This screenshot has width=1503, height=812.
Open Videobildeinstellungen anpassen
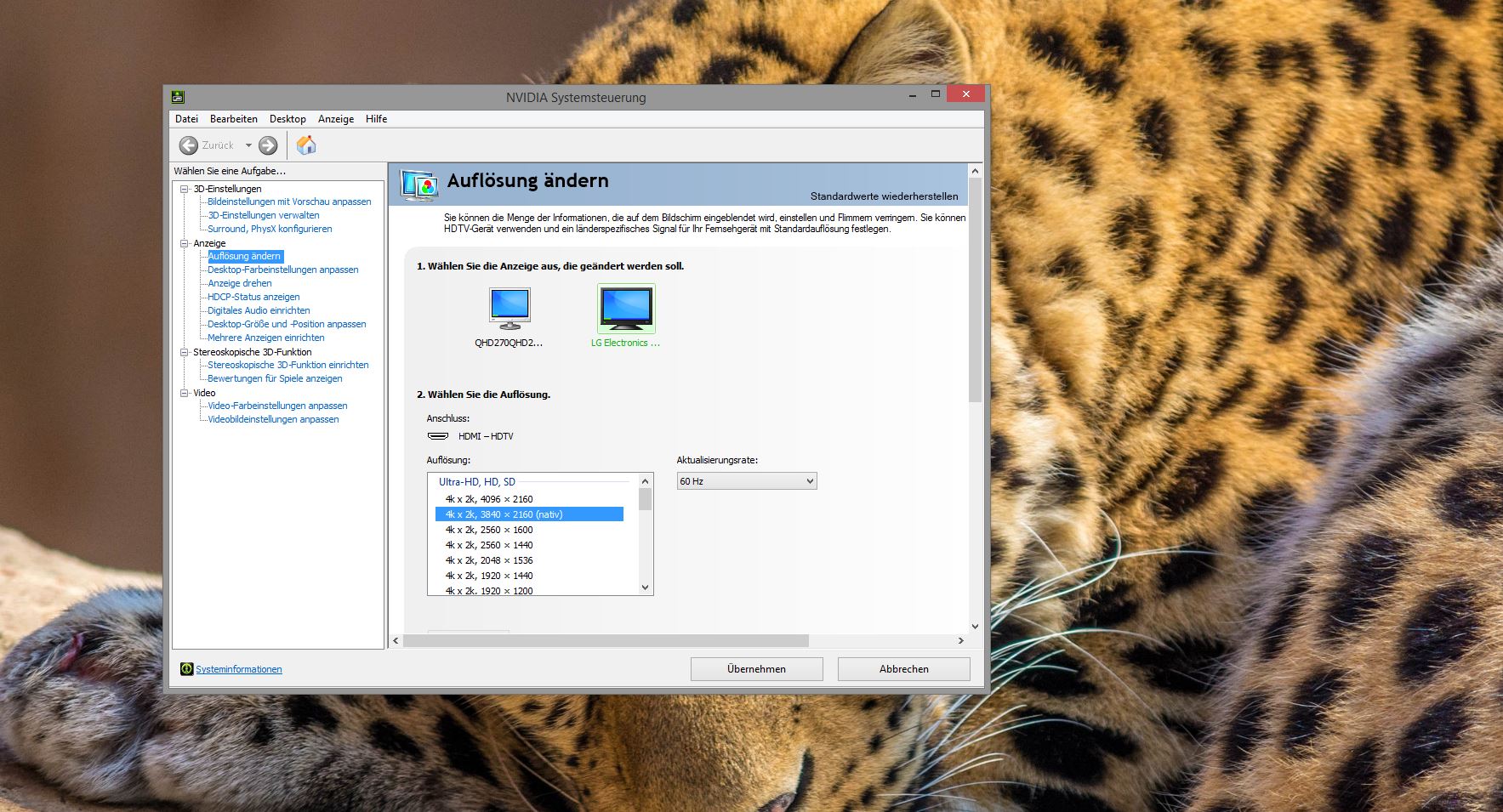click(x=273, y=419)
